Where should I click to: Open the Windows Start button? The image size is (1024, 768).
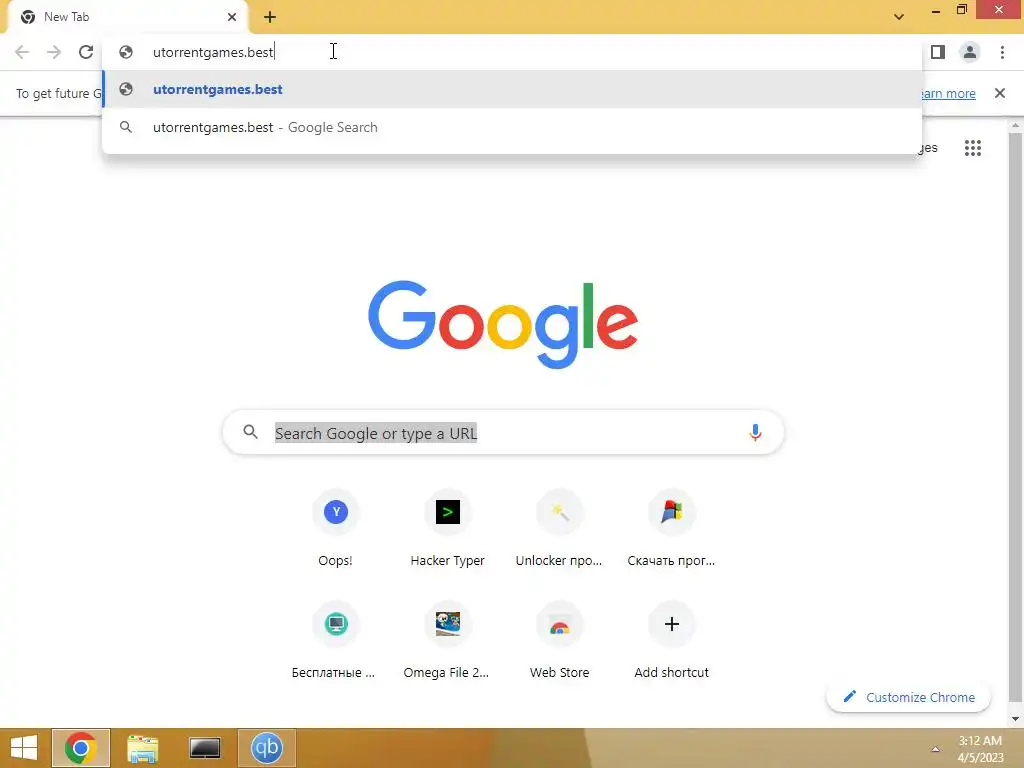[24, 748]
